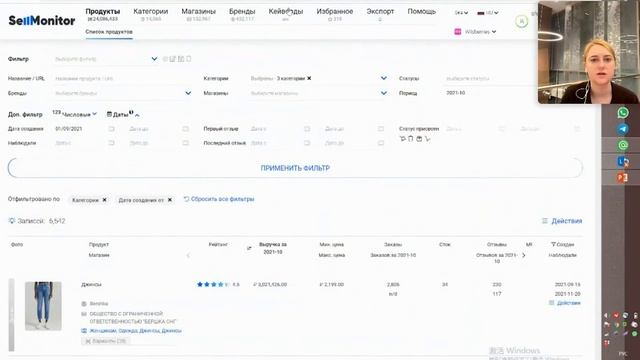Remove the Категории filter chip
Screen dimensions: 640x360
[x=104, y=200]
